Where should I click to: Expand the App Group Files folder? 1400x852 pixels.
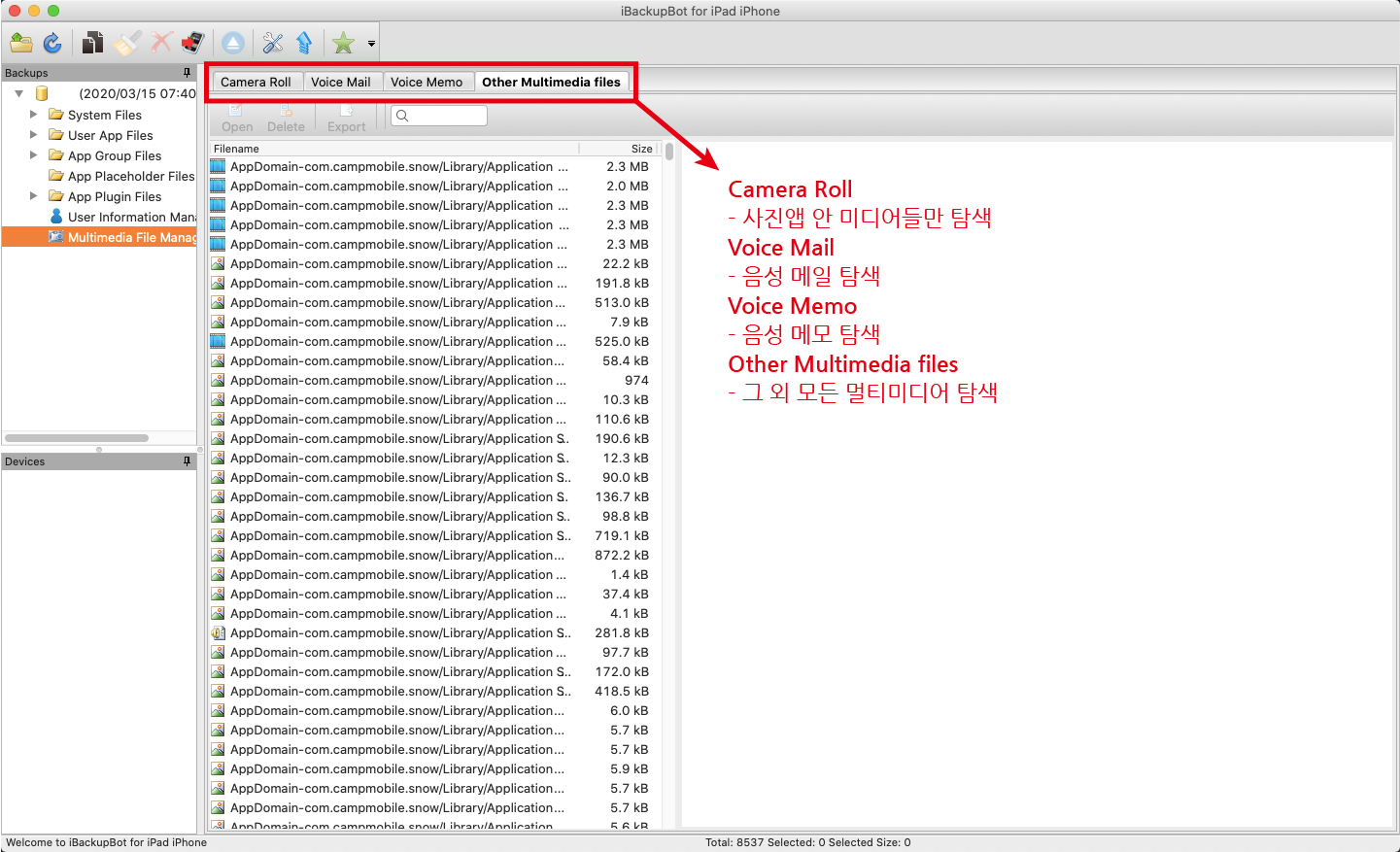[34, 155]
